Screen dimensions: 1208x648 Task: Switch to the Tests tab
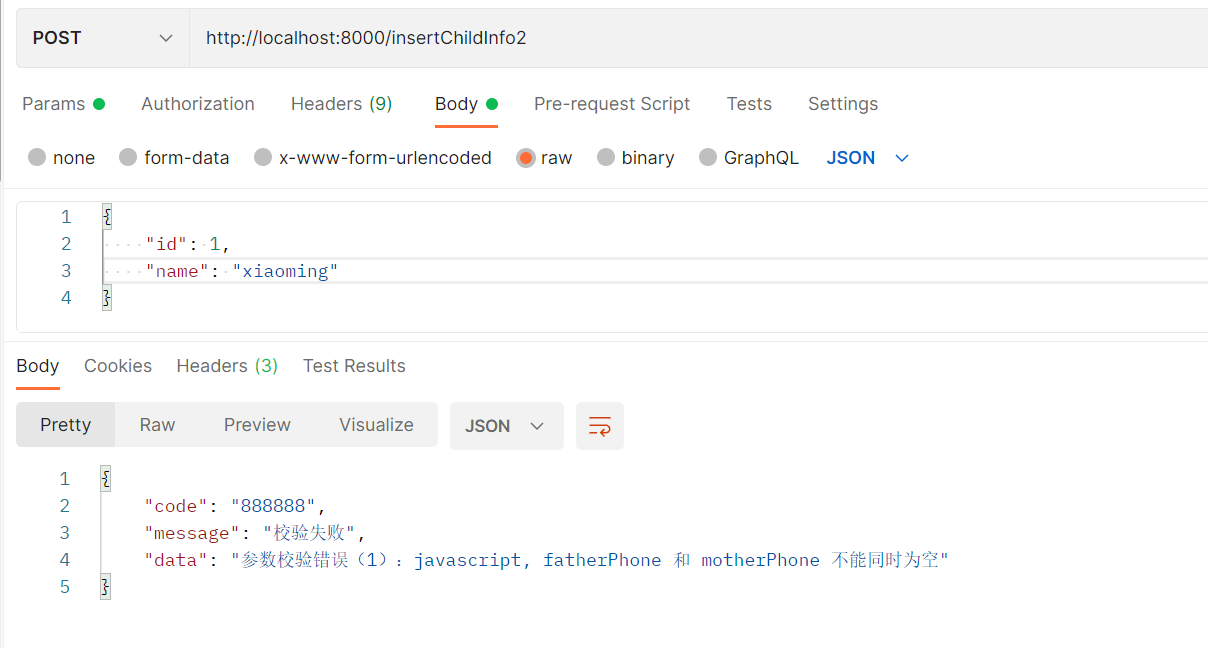click(x=749, y=104)
